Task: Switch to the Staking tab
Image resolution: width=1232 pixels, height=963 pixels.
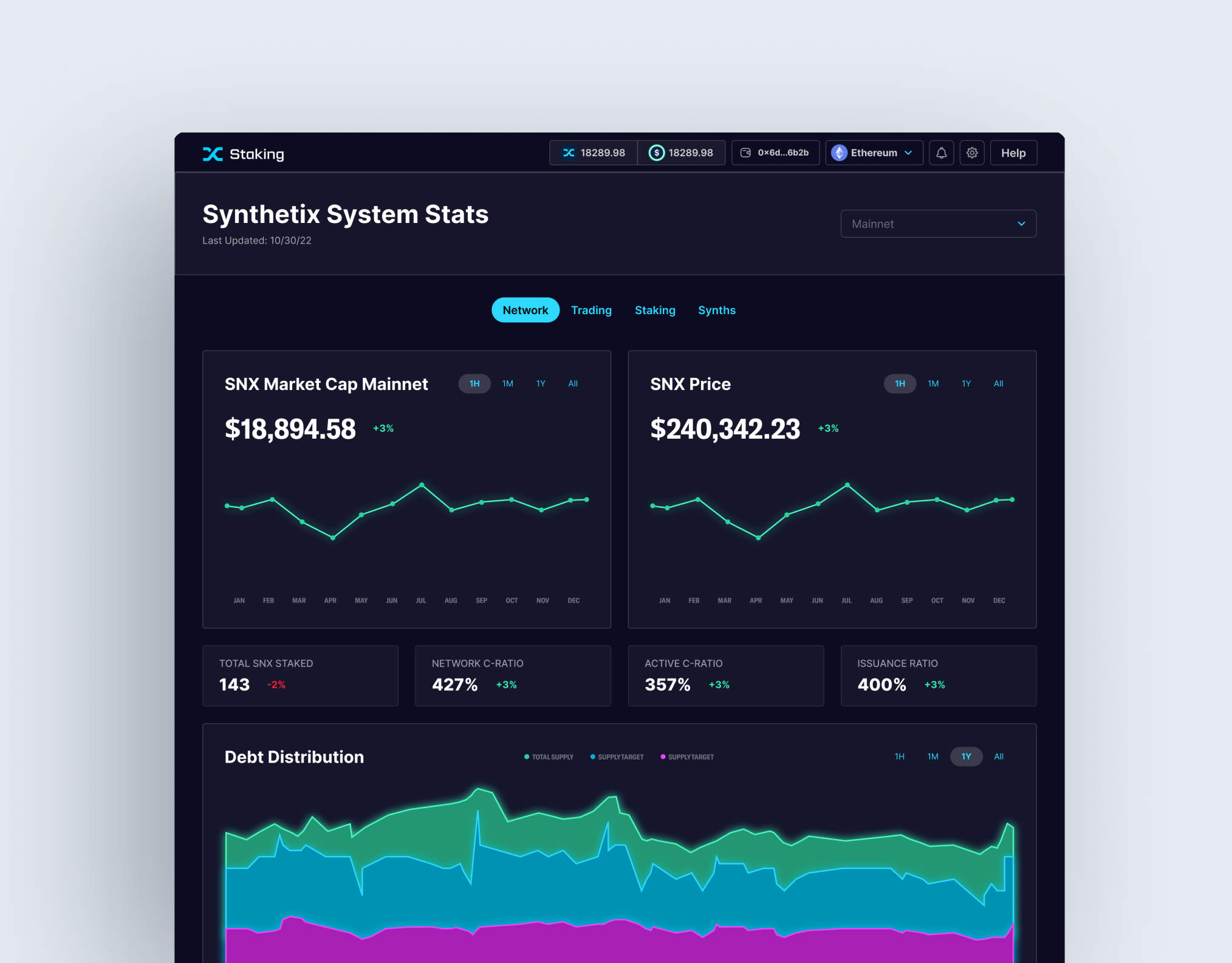Action: (655, 310)
